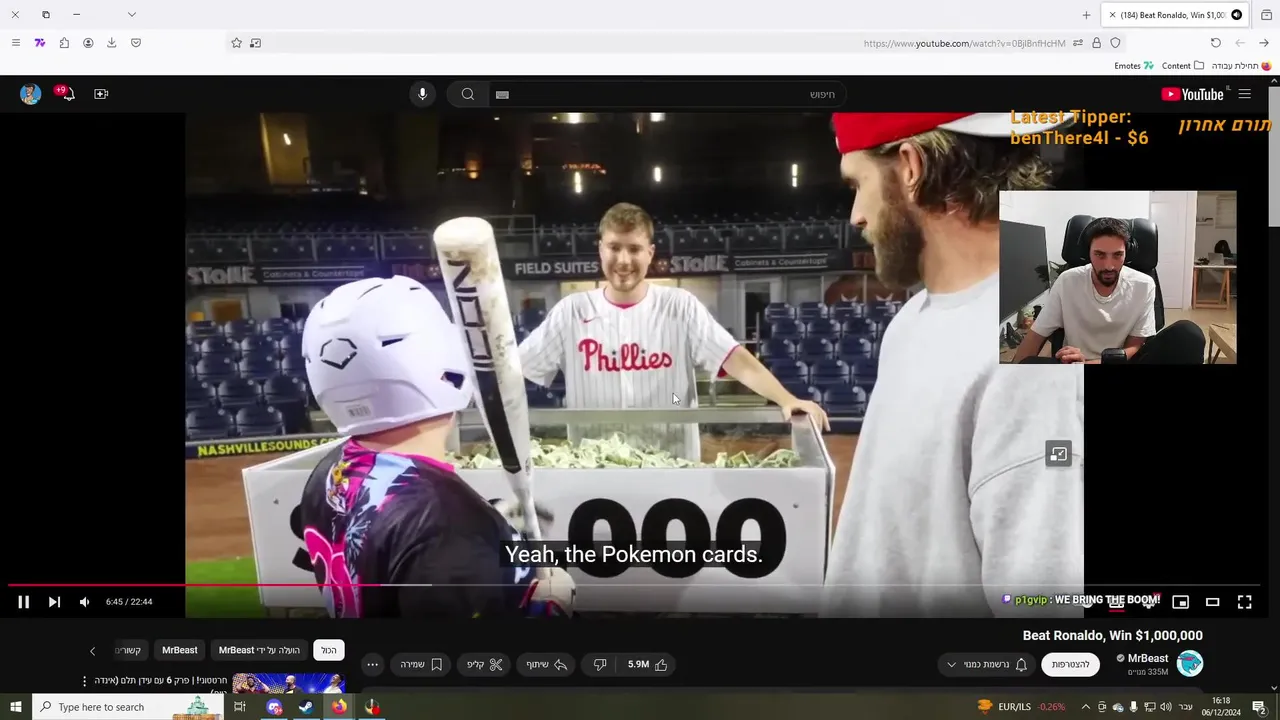Like the video with 5.9M likes
Image resolution: width=1280 pixels, height=720 pixels.
(648, 664)
